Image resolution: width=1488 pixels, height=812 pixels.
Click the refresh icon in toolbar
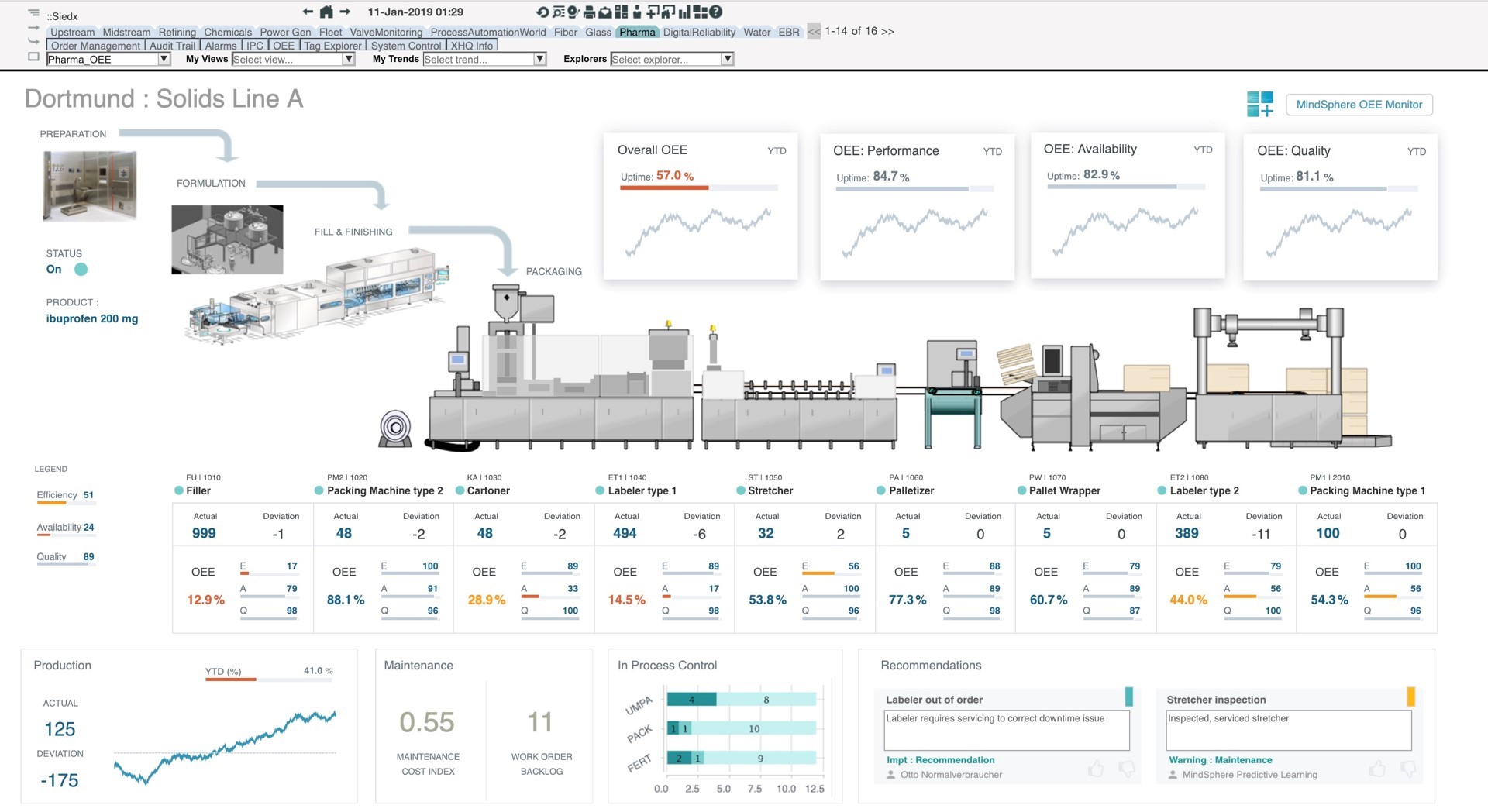click(x=542, y=12)
